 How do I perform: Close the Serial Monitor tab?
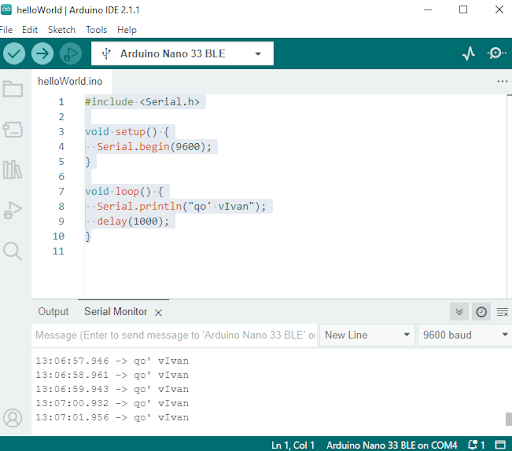158,312
